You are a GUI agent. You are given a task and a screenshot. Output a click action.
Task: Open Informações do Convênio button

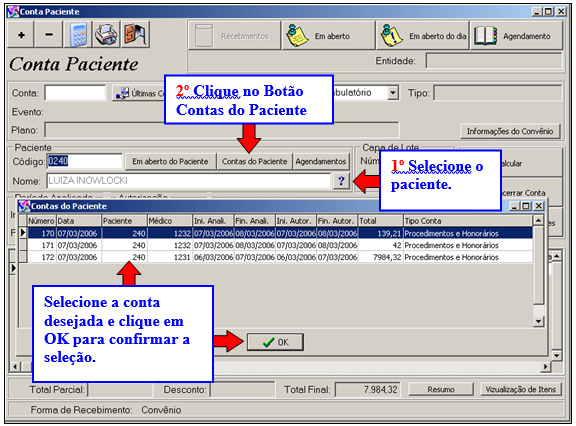point(510,131)
